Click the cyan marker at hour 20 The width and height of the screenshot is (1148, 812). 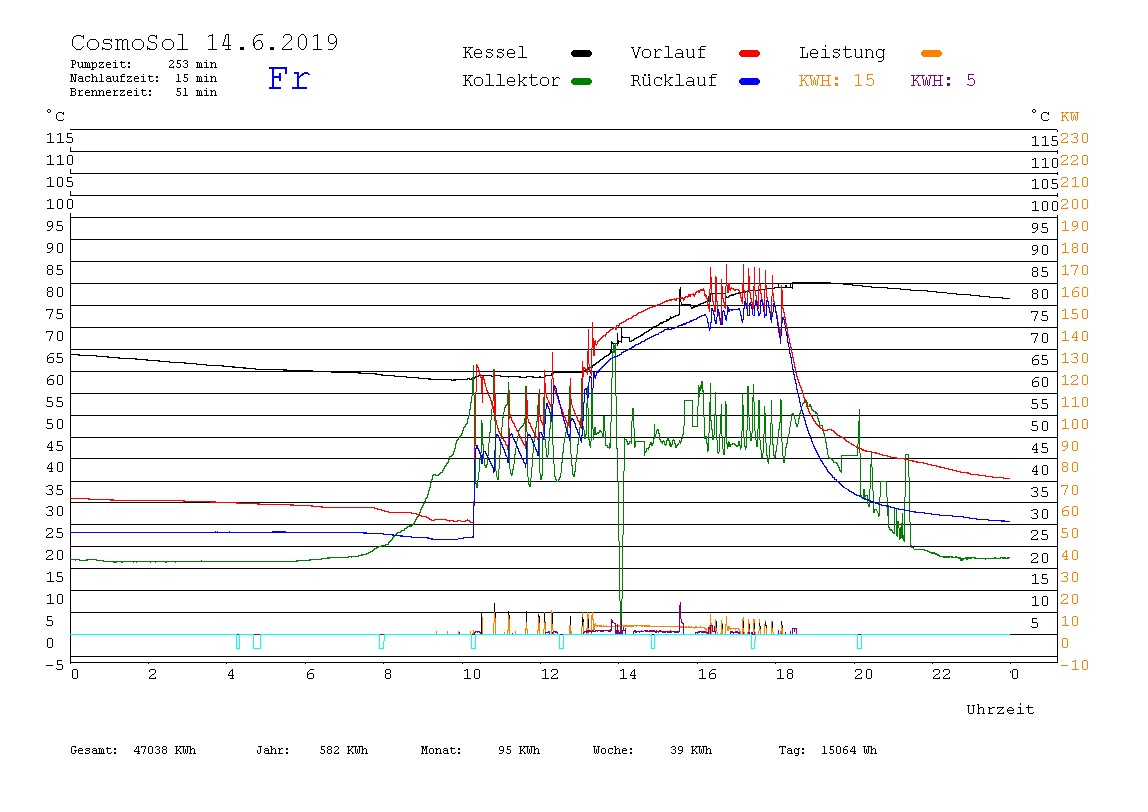click(859, 642)
